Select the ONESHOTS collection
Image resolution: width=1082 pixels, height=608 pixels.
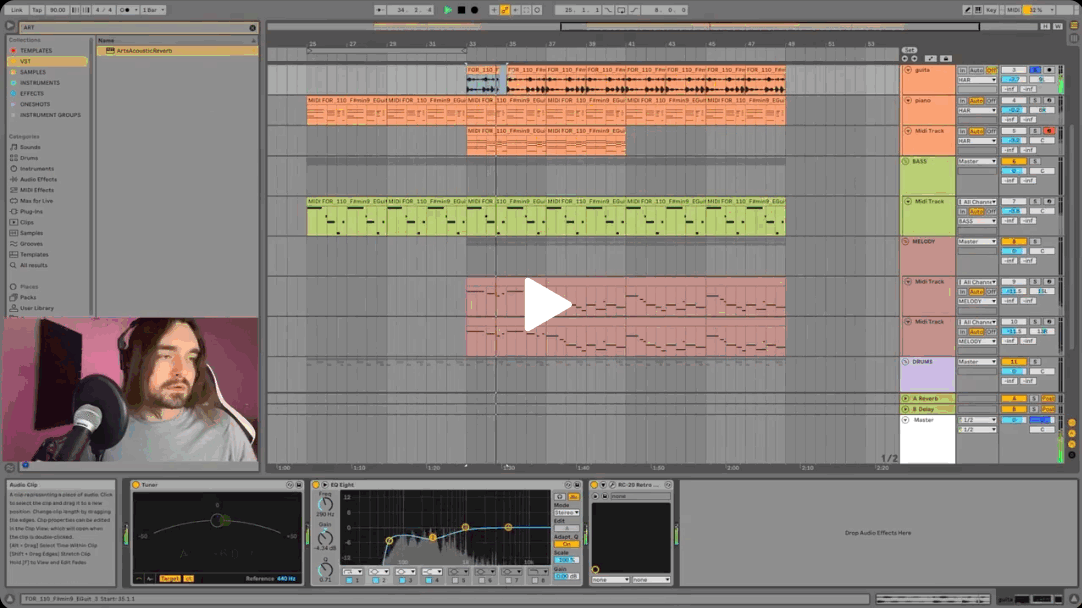coord(35,104)
